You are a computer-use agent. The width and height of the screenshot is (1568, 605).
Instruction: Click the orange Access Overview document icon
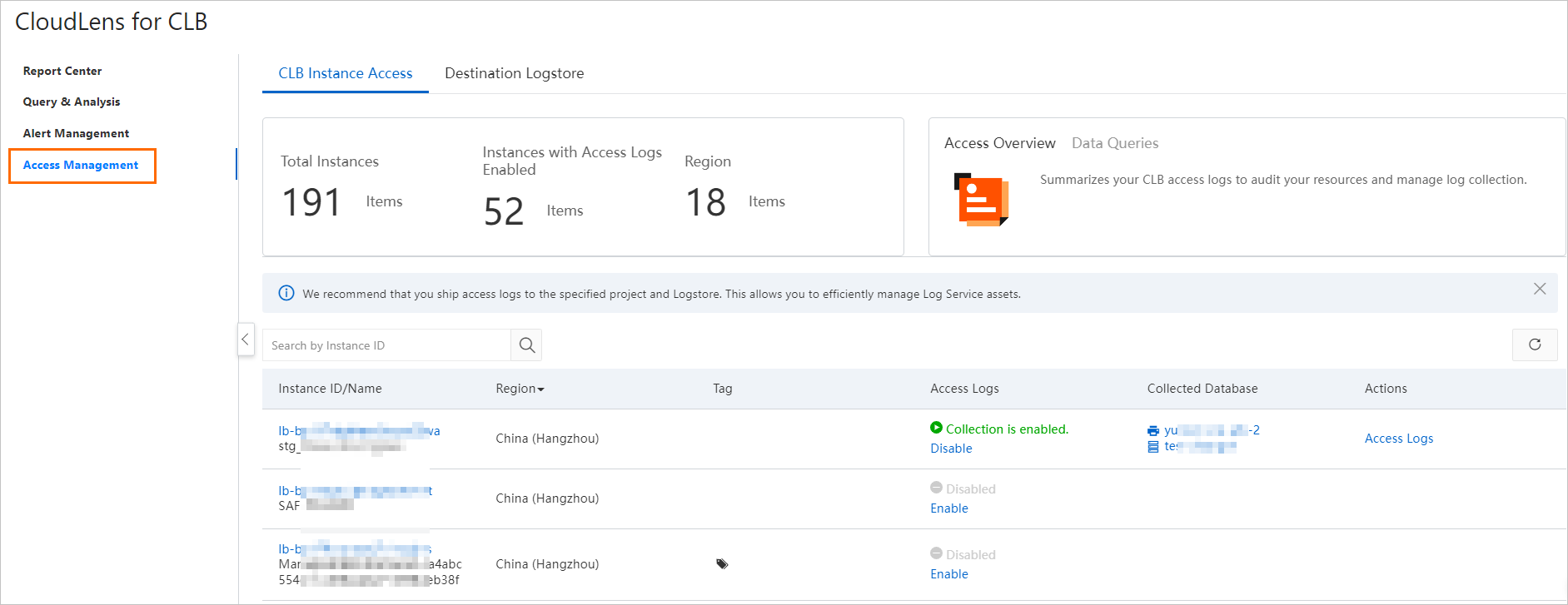pos(981,200)
